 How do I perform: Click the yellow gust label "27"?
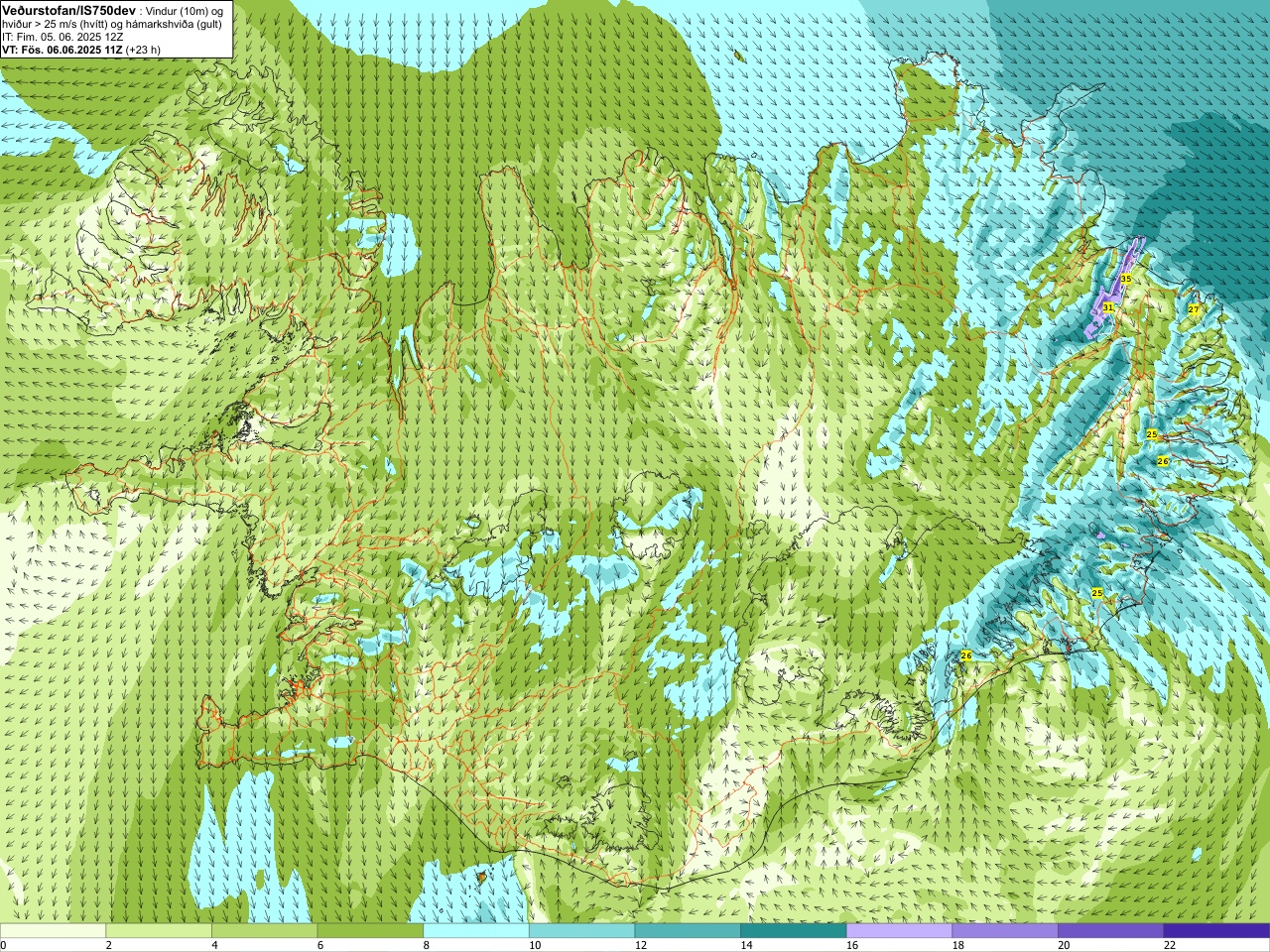pos(1194,309)
